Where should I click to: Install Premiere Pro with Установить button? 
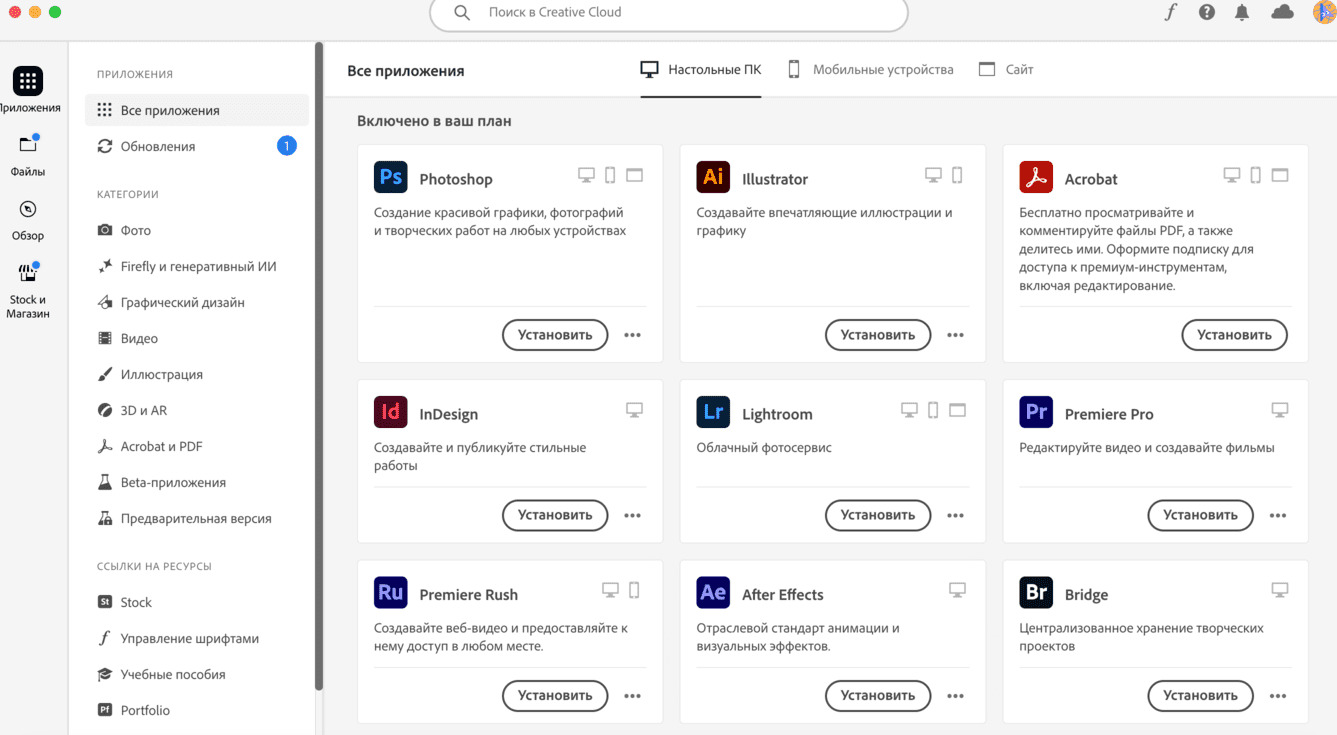tap(1201, 515)
